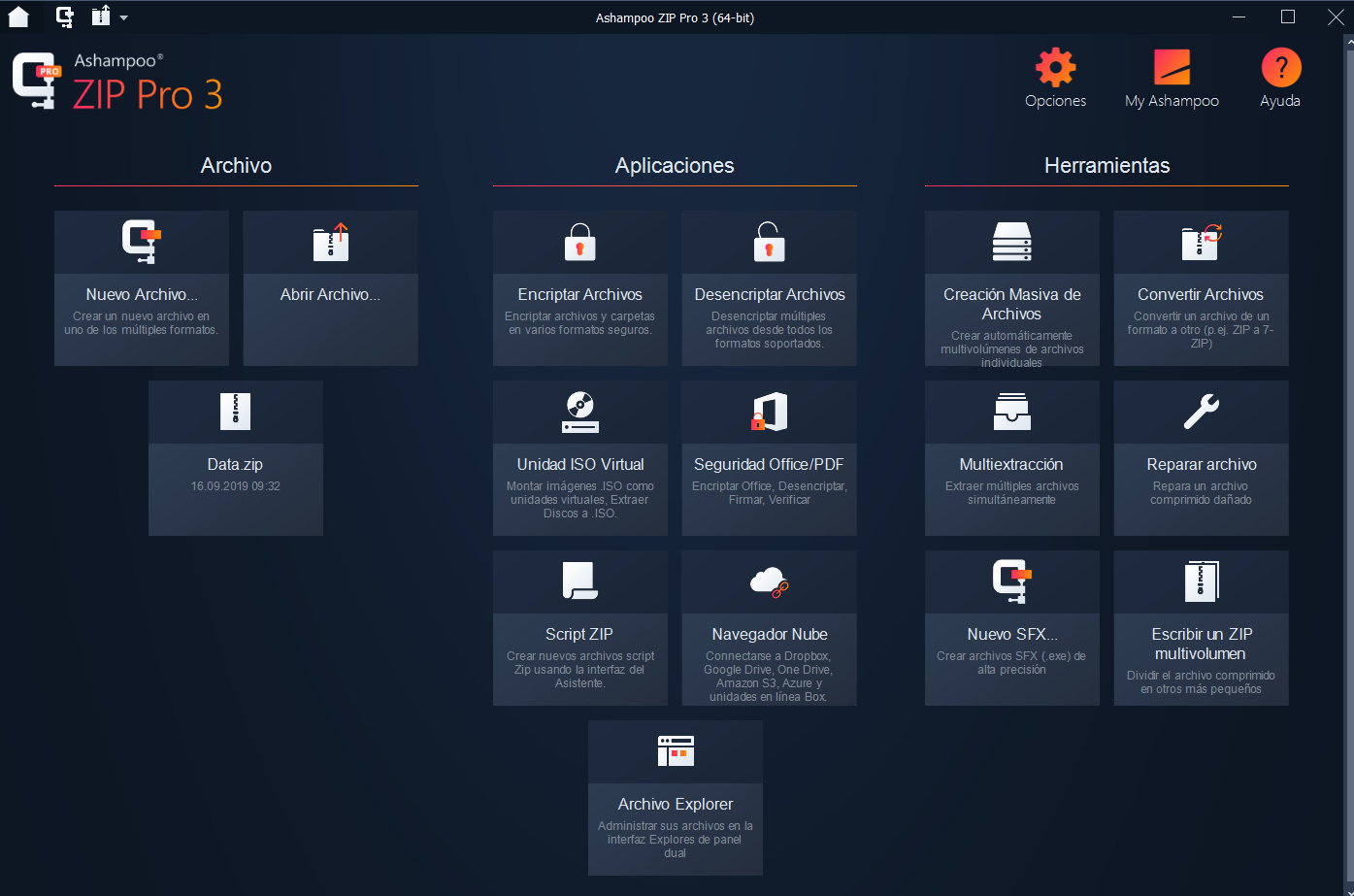Click the Archivo Explorer title
The image size is (1354, 896).
tap(676, 804)
